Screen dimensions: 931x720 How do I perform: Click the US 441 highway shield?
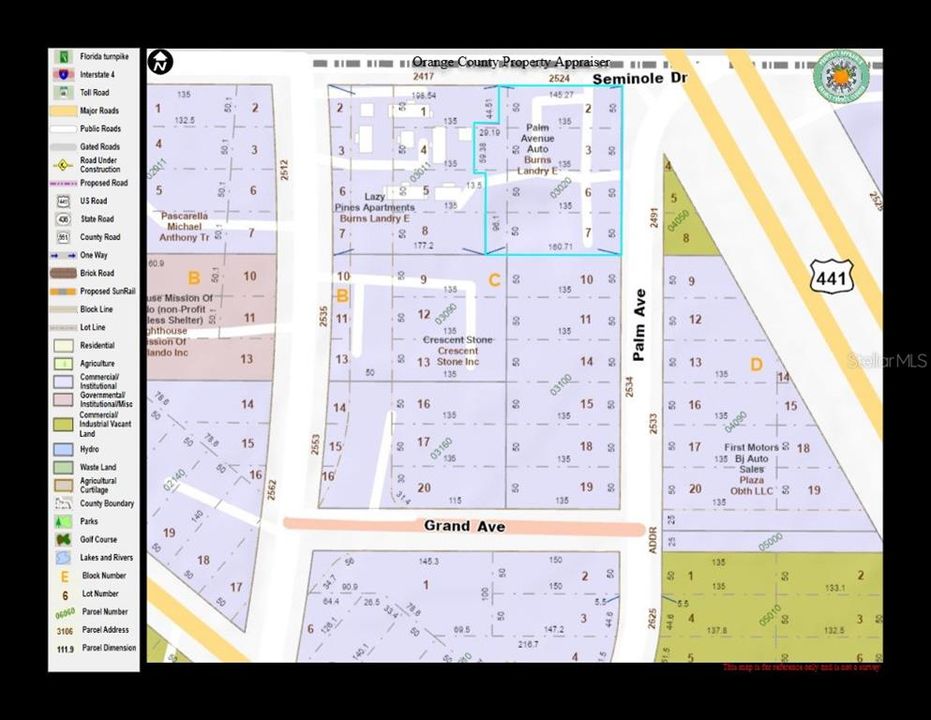click(x=832, y=277)
